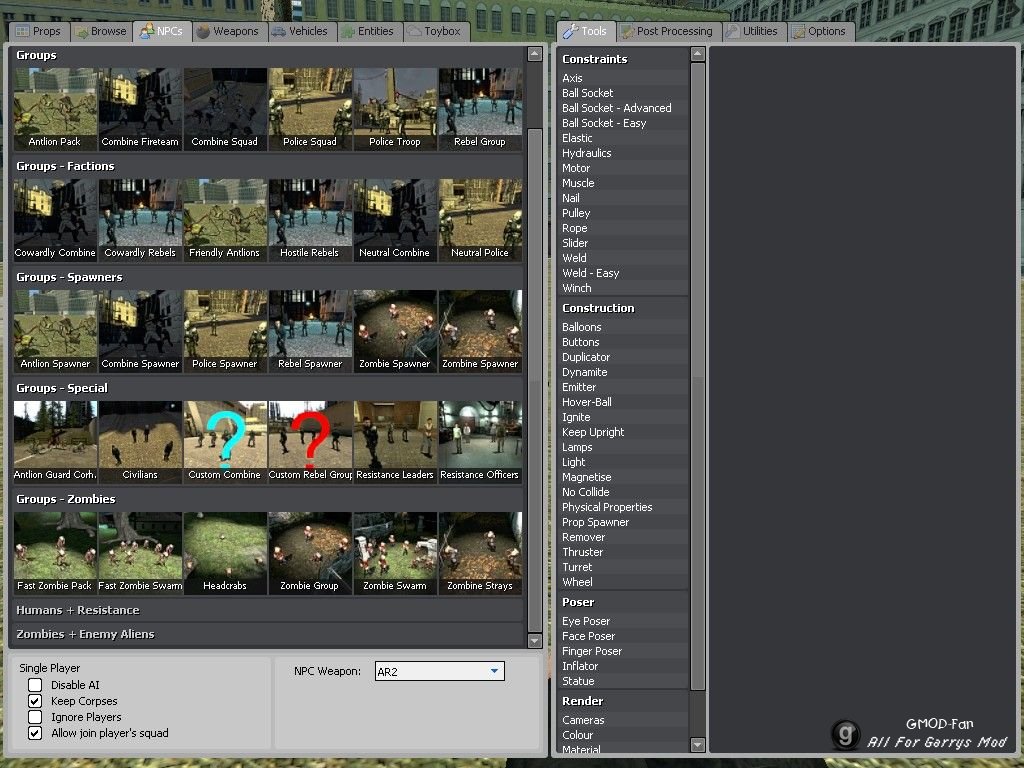The width and height of the screenshot is (1024, 768).
Task: Choose the Resistance Officers group icon
Action: tap(480, 441)
